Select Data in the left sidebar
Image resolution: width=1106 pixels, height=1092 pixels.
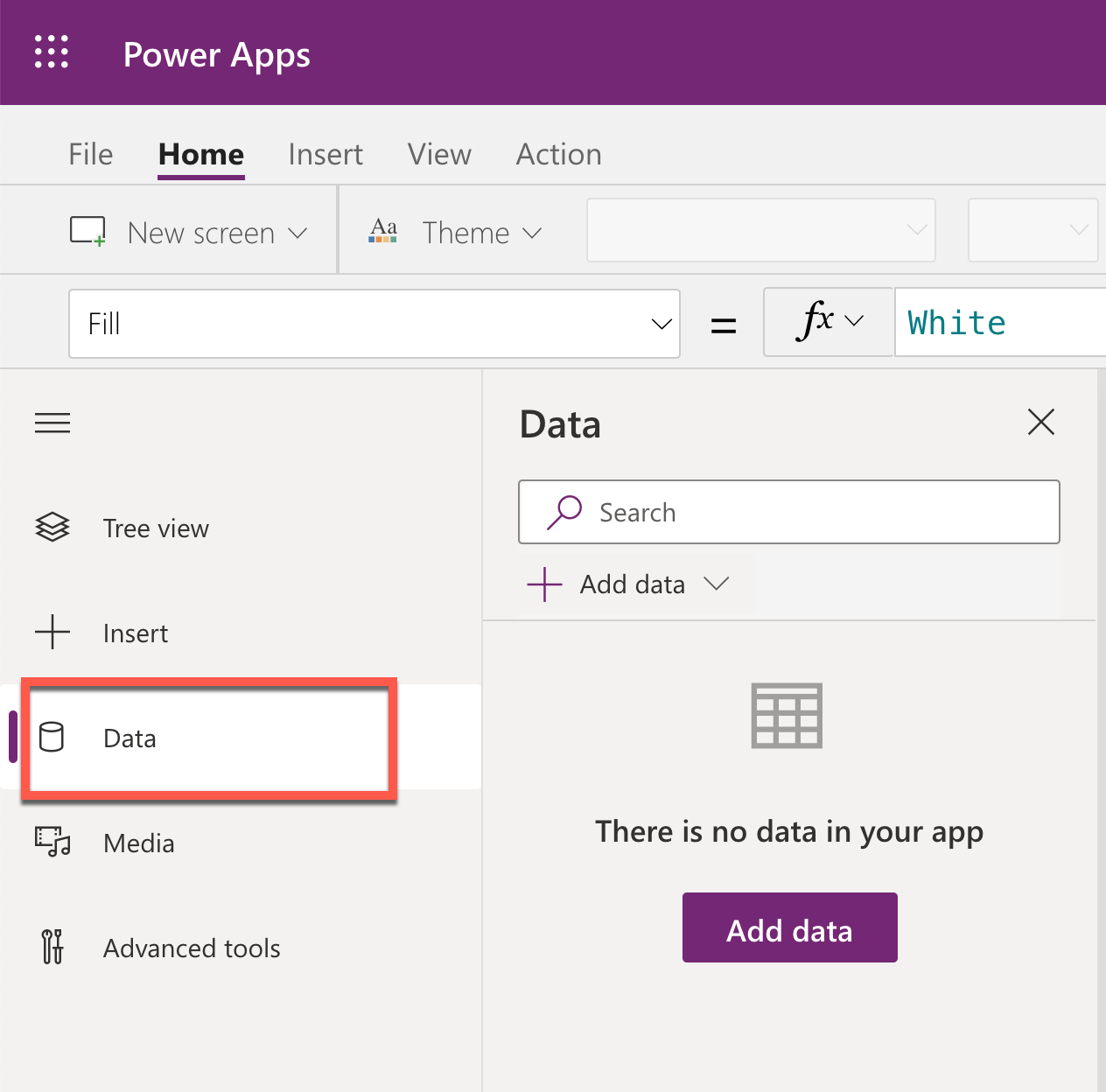pyautogui.click(x=241, y=737)
